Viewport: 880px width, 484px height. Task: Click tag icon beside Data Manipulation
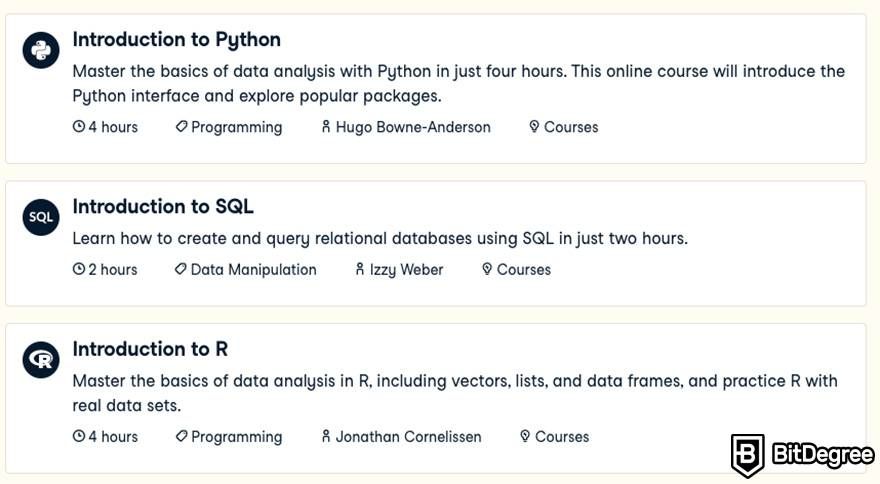click(x=180, y=270)
